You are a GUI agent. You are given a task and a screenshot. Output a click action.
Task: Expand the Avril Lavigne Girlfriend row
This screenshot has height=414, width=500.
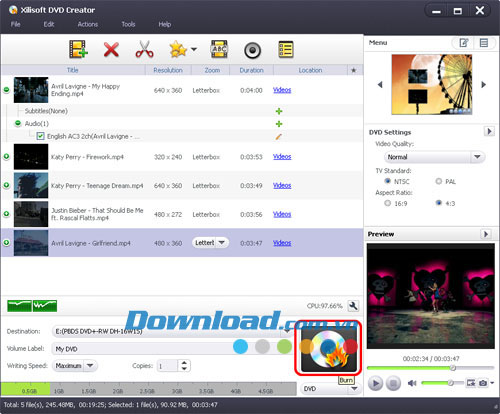pyautogui.click(x=6, y=242)
